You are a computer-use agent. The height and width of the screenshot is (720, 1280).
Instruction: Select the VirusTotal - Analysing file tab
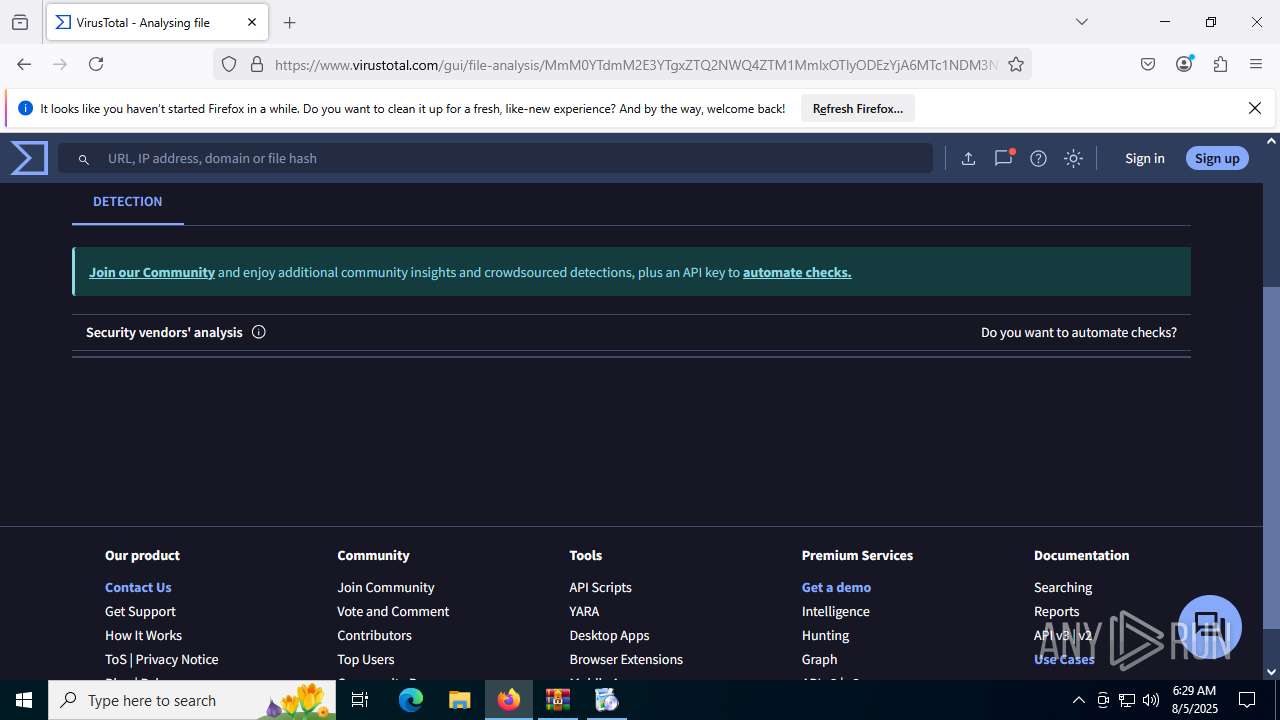pos(157,22)
